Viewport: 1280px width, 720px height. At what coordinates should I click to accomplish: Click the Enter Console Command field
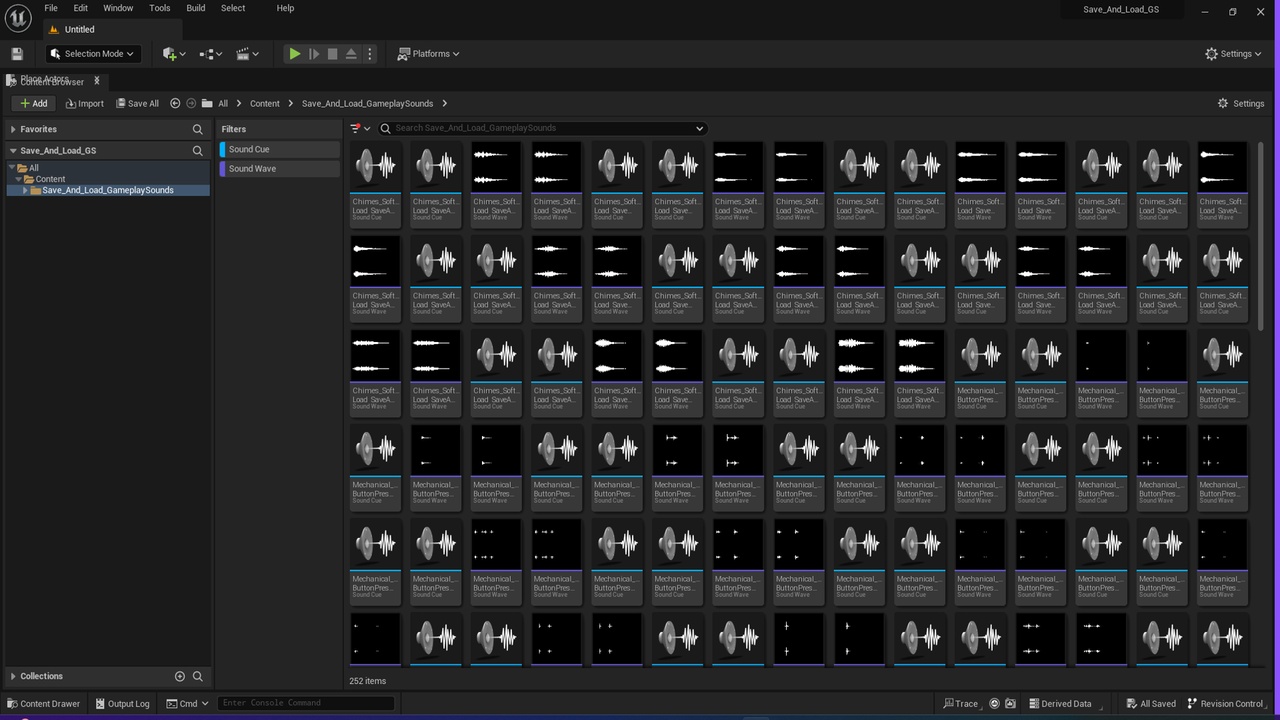(306, 703)
